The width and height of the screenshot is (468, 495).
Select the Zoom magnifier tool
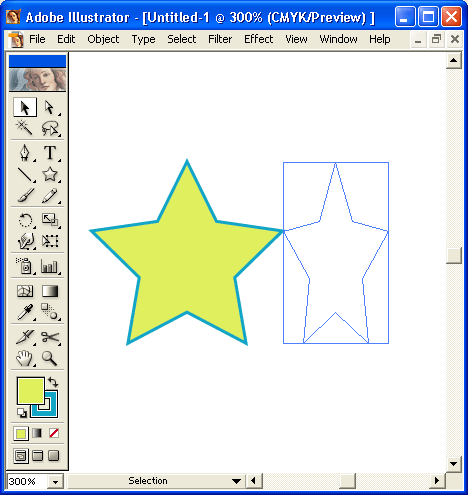(50, 358)
